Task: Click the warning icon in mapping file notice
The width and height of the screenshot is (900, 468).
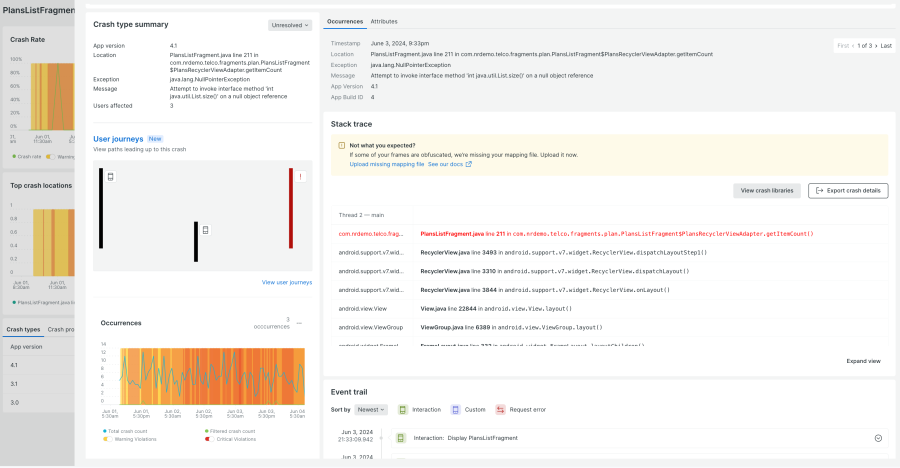Action: 341,145
